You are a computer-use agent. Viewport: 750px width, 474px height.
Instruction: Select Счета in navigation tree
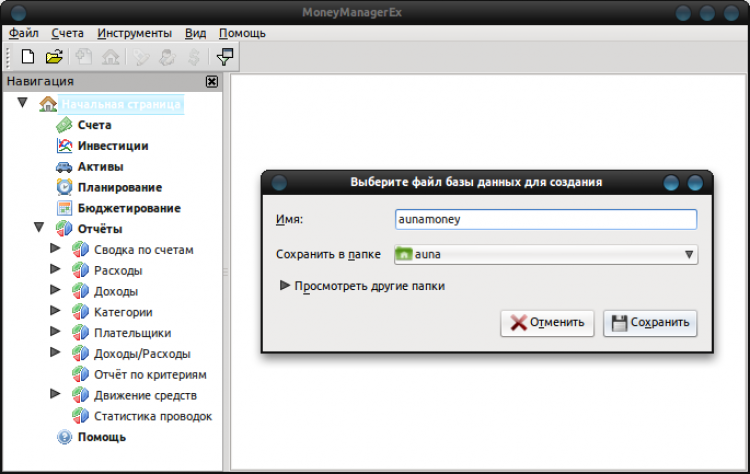pyautogui.click(x=95, y=125)
